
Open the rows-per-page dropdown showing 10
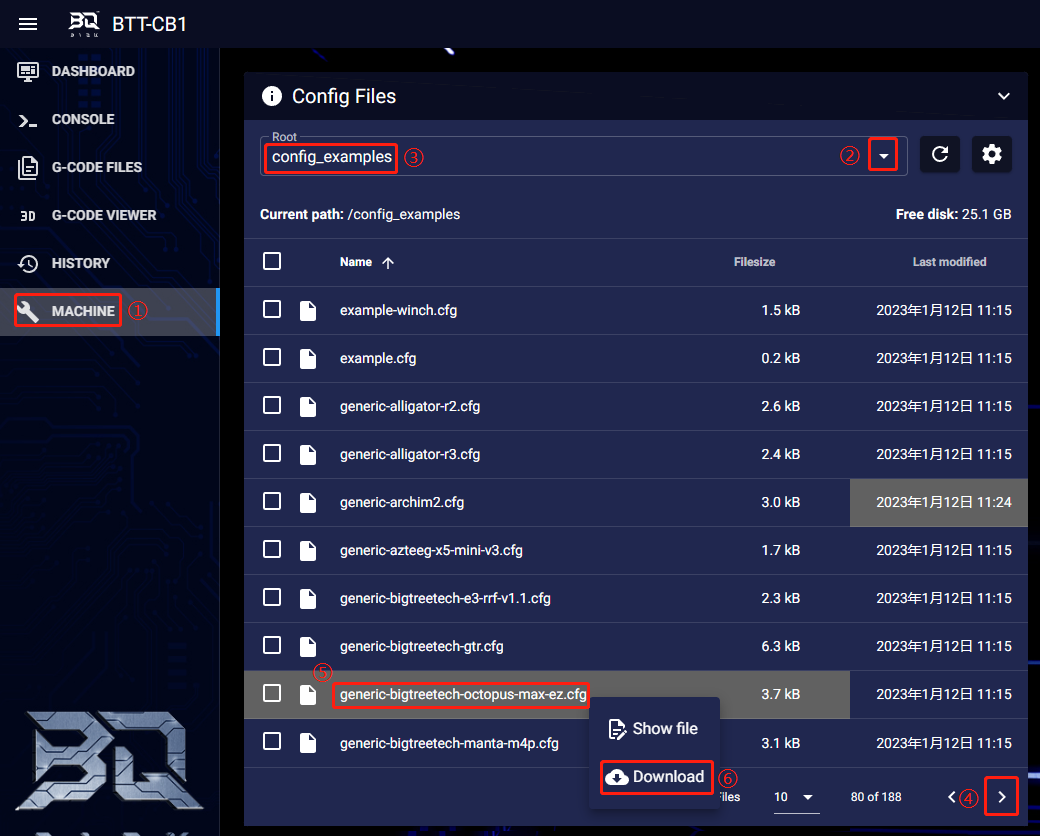(794, 797)
